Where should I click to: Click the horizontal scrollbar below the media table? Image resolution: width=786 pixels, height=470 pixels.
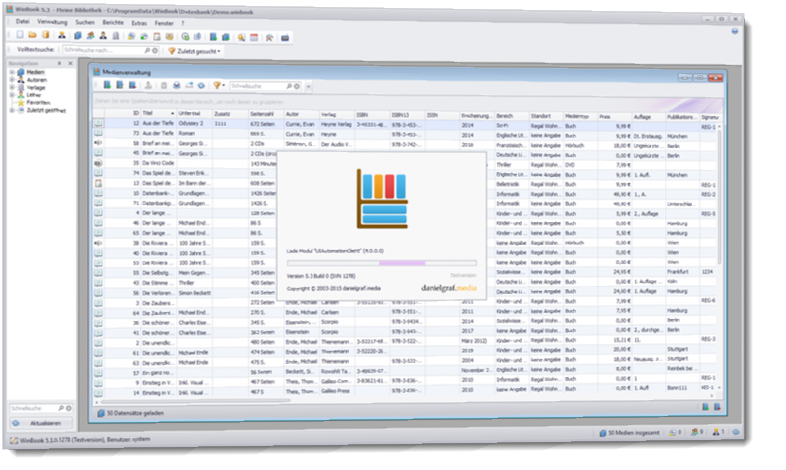pos(194,401)
